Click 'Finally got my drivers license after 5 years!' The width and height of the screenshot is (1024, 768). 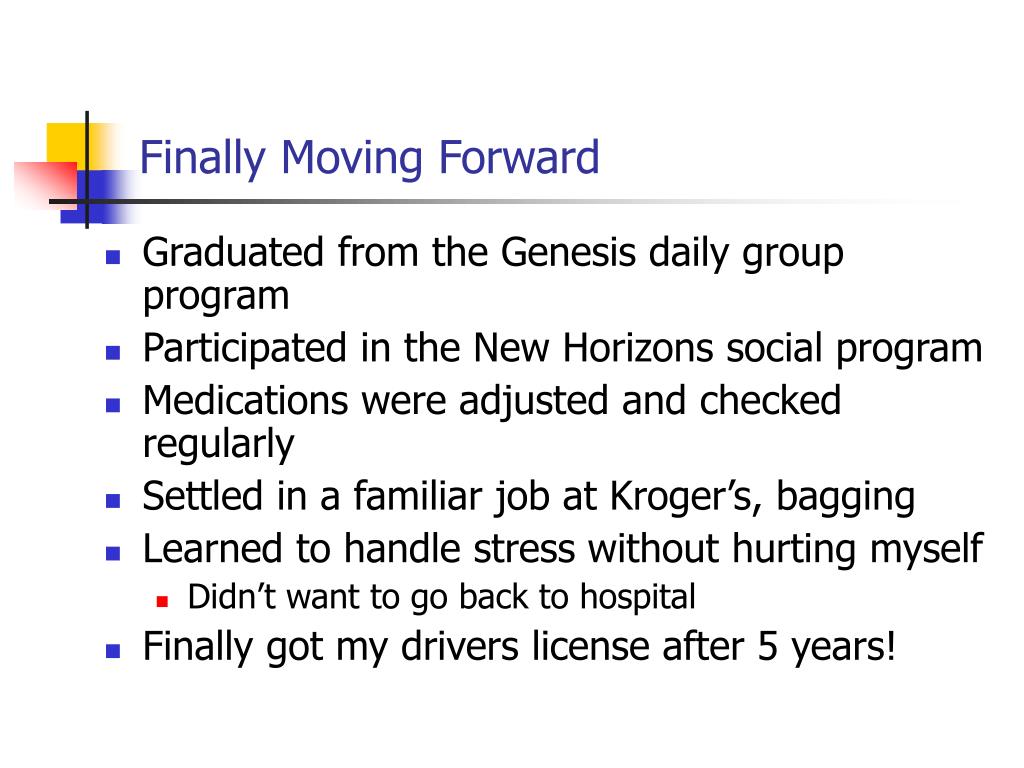coord(519,647)
